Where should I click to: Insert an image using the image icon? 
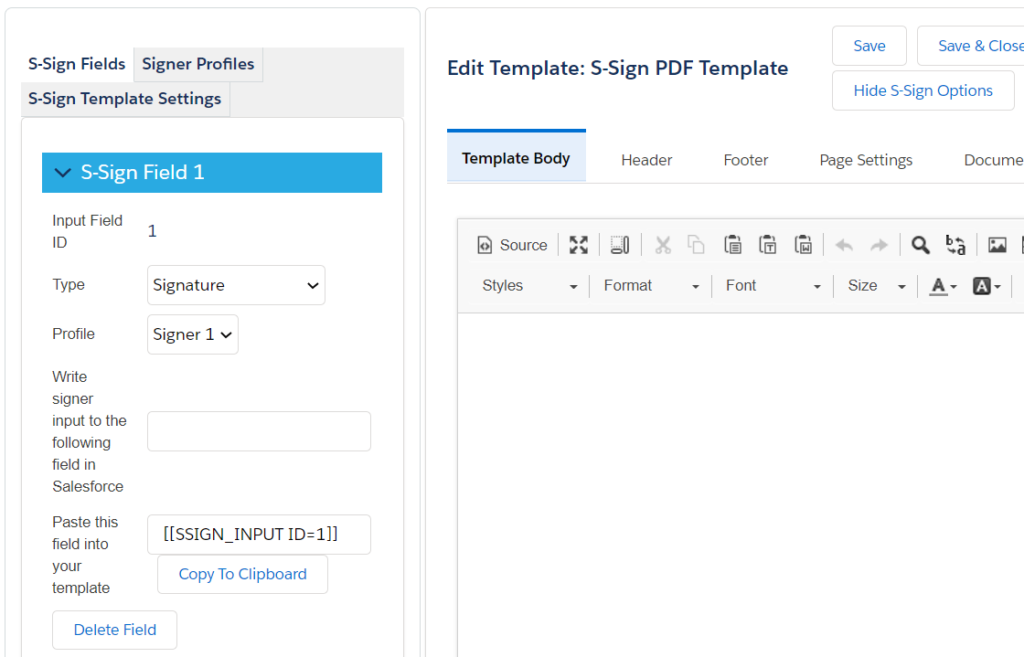pyautogui.click(x=996, y=244)
